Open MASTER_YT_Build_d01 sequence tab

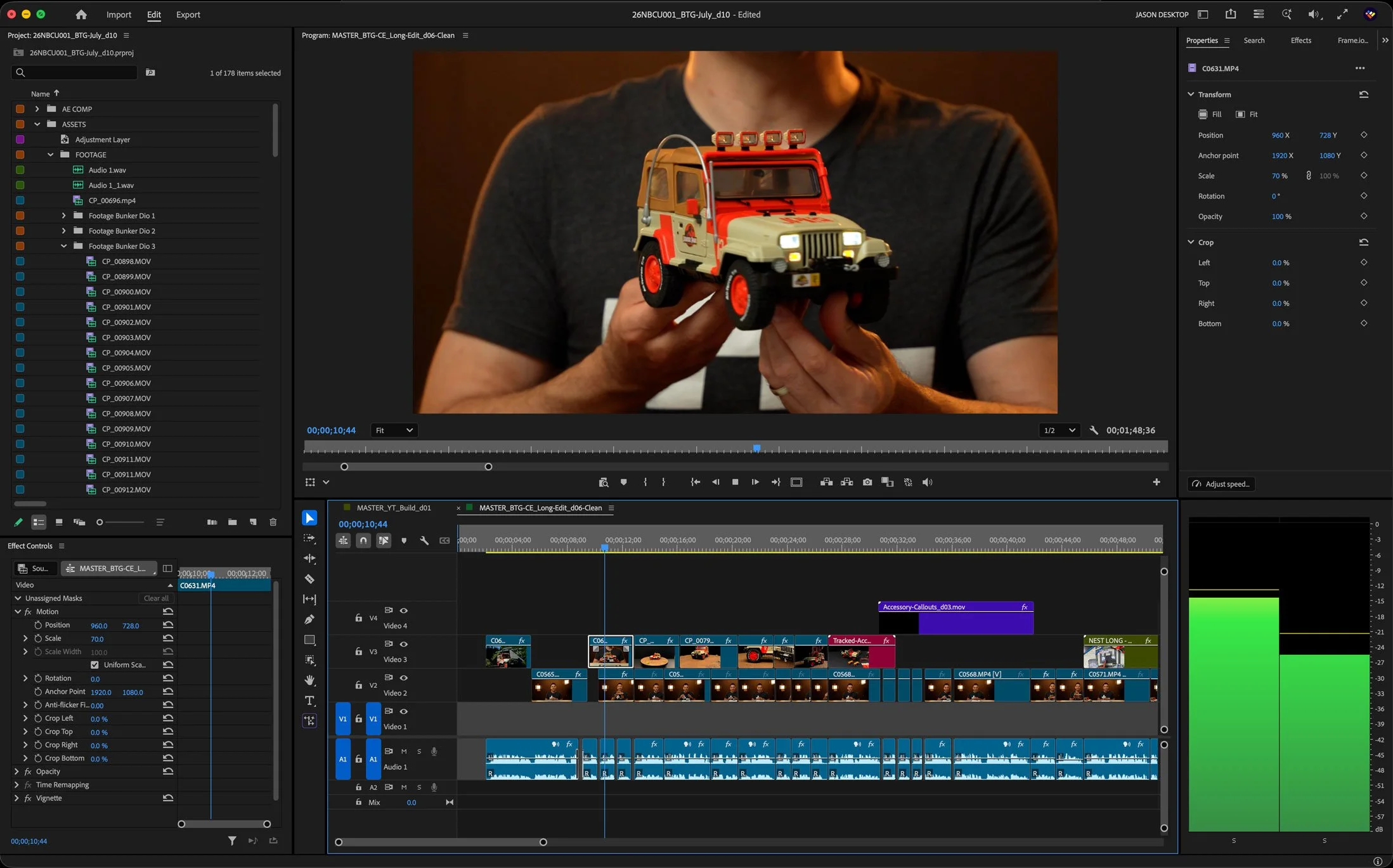tap(394, 508)
